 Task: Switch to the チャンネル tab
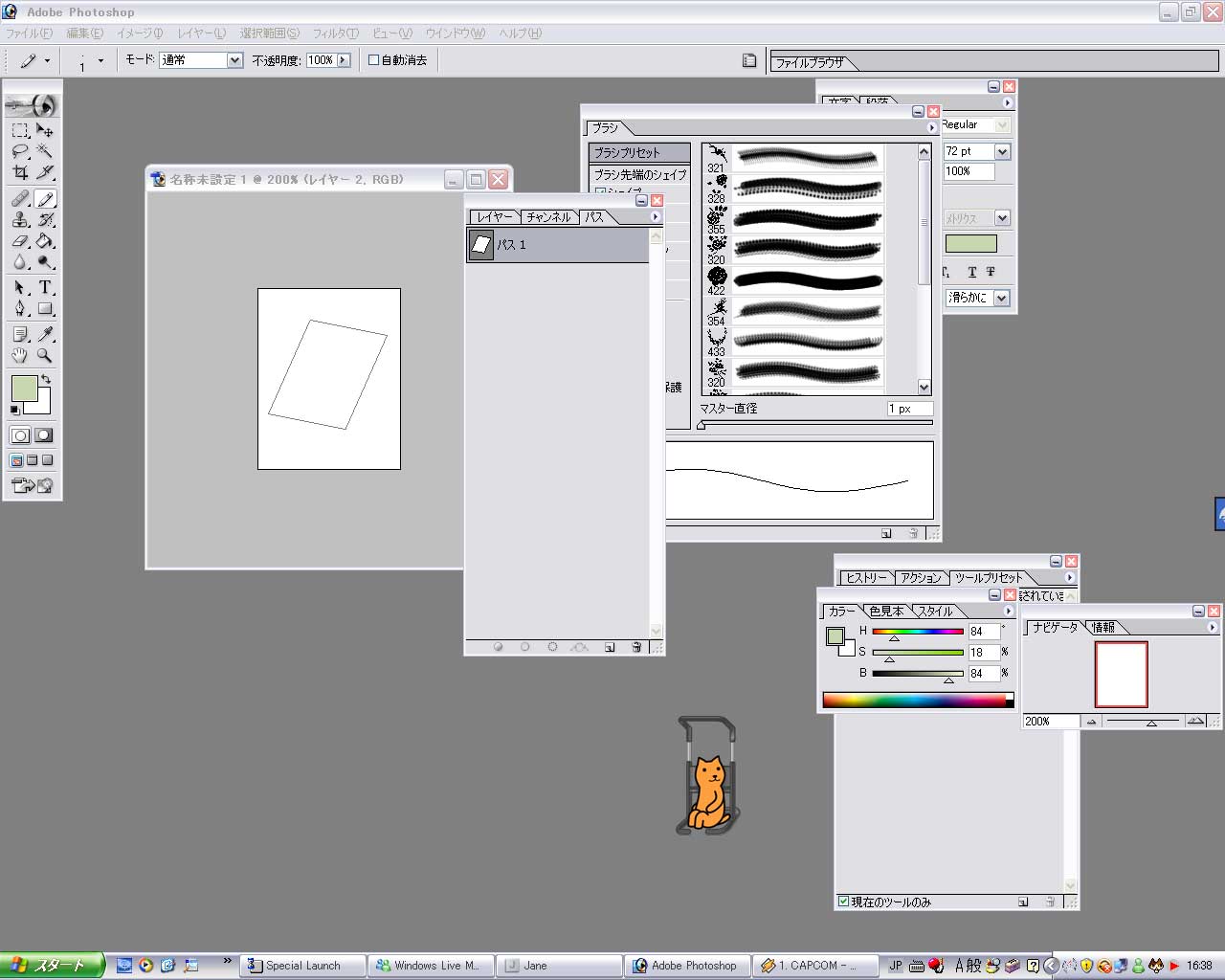click(x=548, y=217)
